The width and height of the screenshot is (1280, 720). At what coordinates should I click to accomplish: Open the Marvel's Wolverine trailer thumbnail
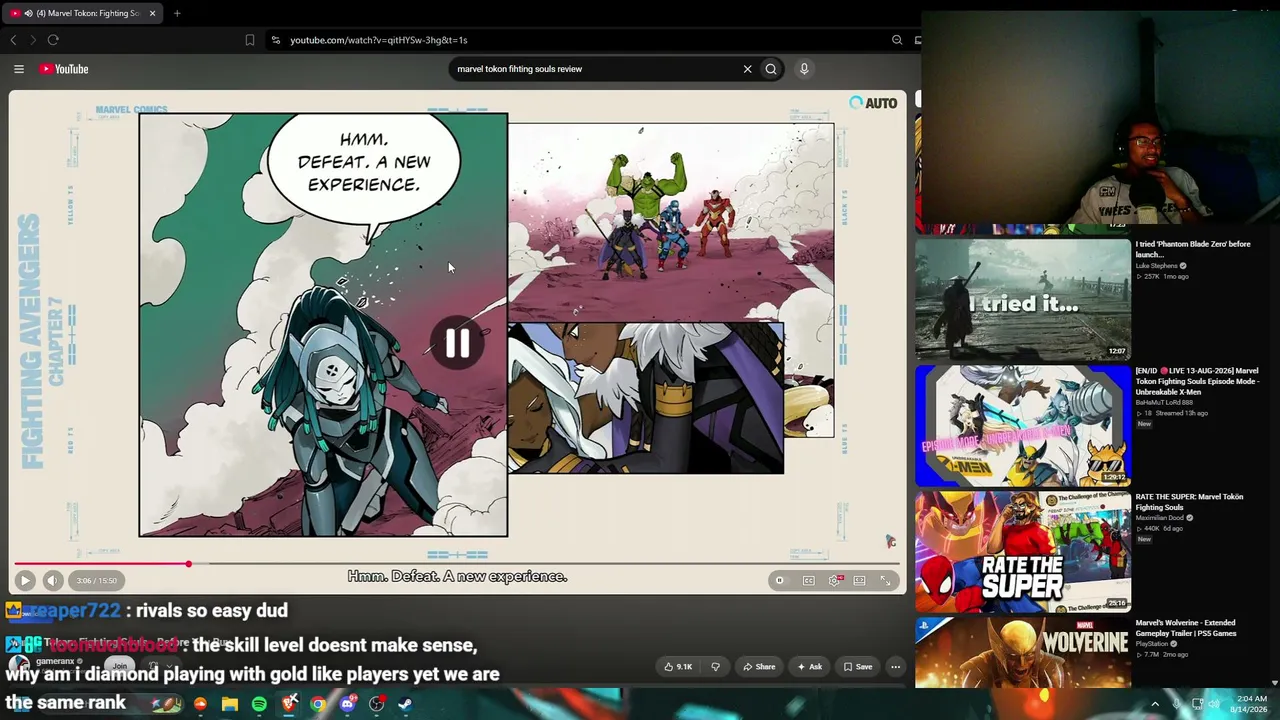click(1022, 653)
